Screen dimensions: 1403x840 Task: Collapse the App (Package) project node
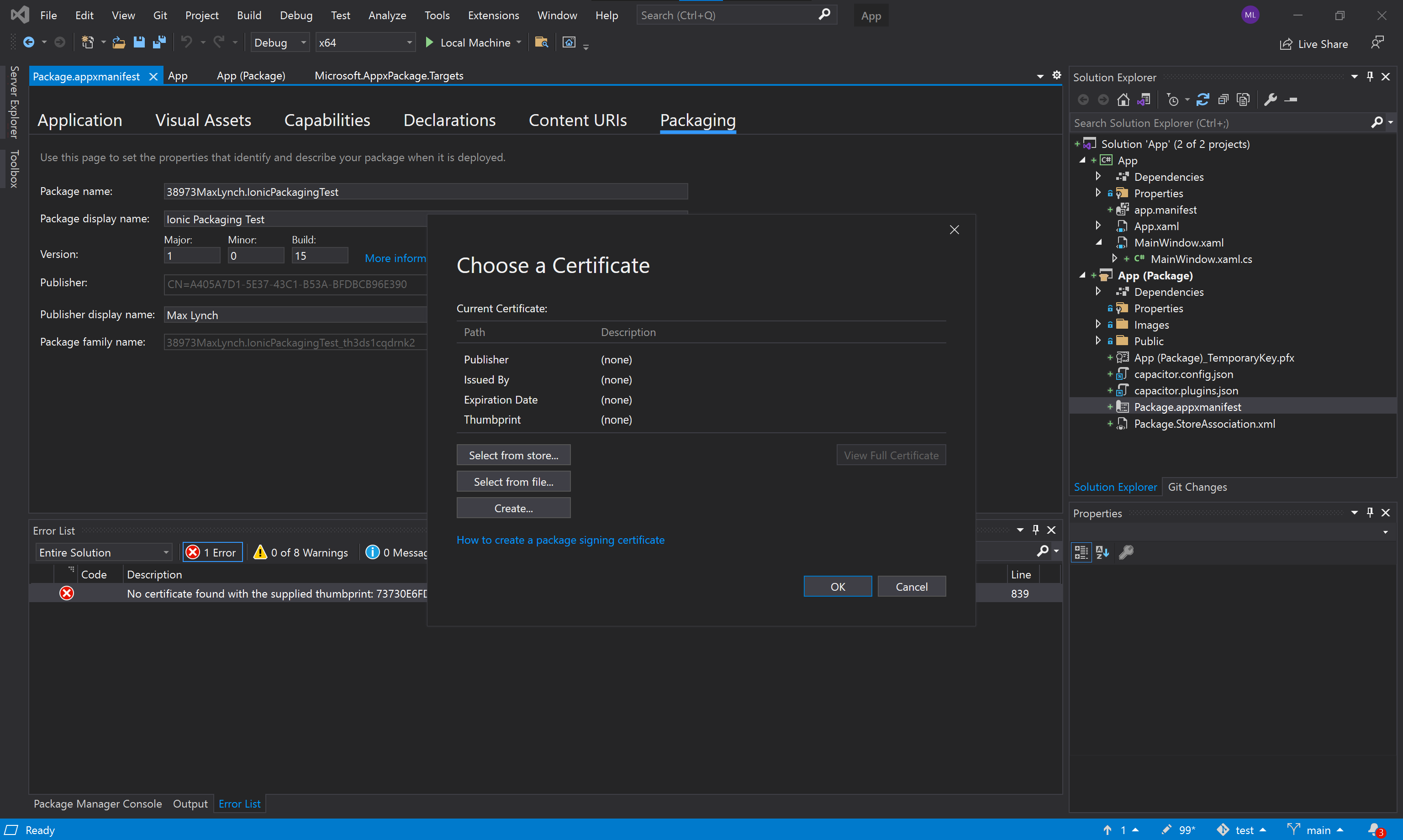click(1082, 275)
